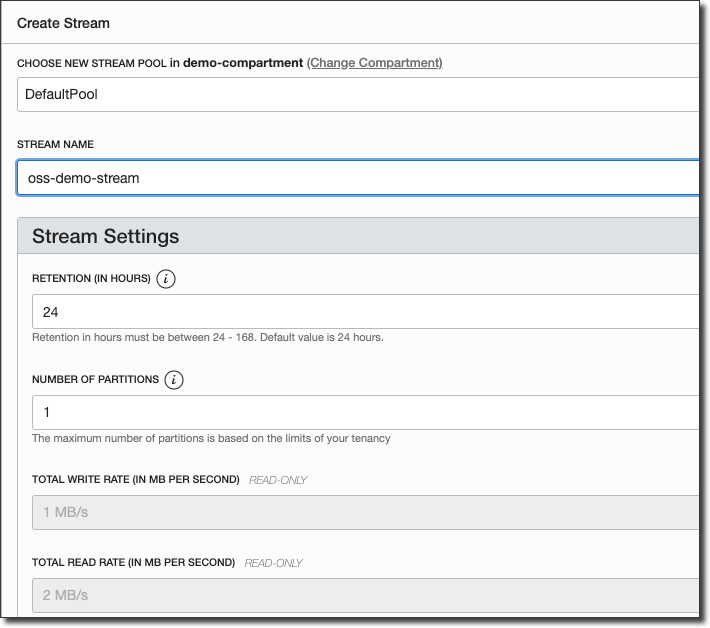710x628 pixels.
Task: Click the Create Stream dialog title
Action: (64, 22)
